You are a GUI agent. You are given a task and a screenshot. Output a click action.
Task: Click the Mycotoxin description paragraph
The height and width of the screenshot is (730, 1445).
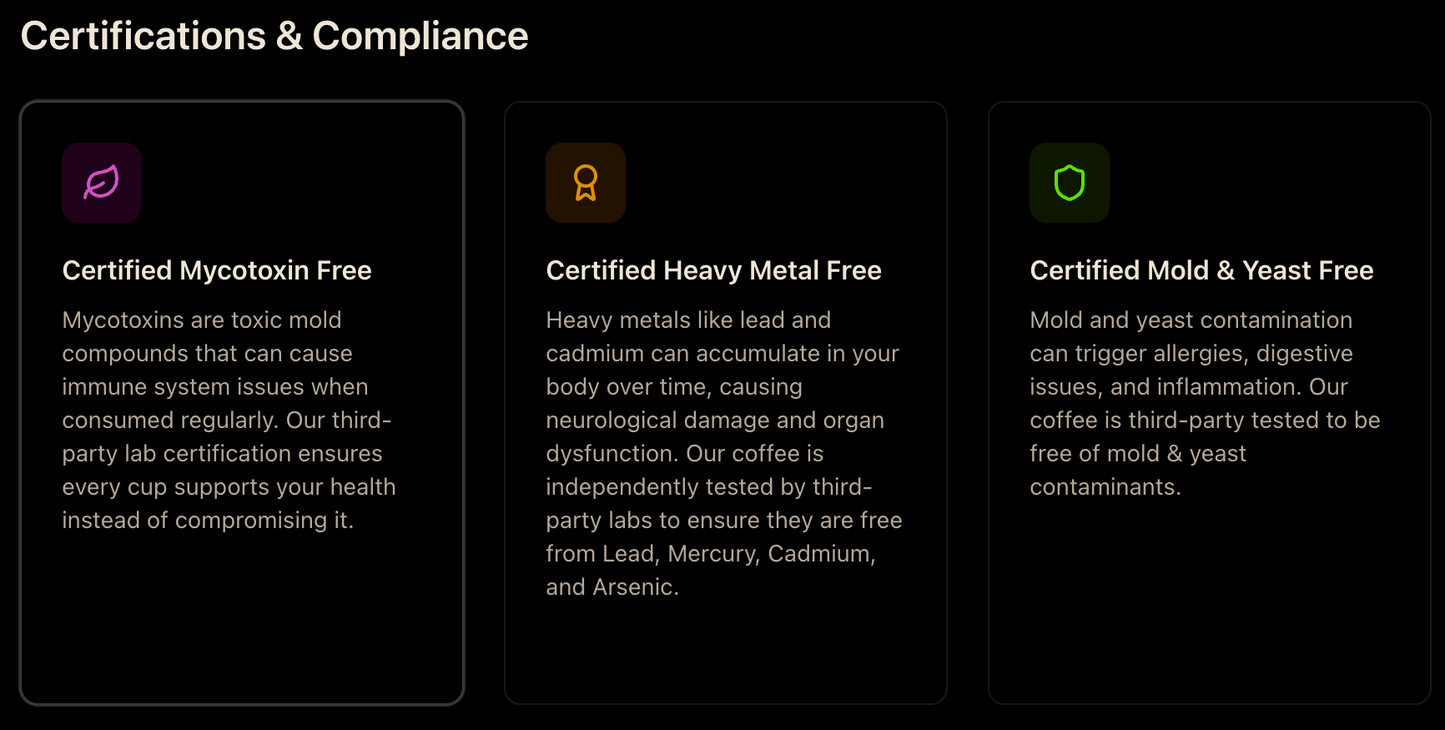click(230, 420)
